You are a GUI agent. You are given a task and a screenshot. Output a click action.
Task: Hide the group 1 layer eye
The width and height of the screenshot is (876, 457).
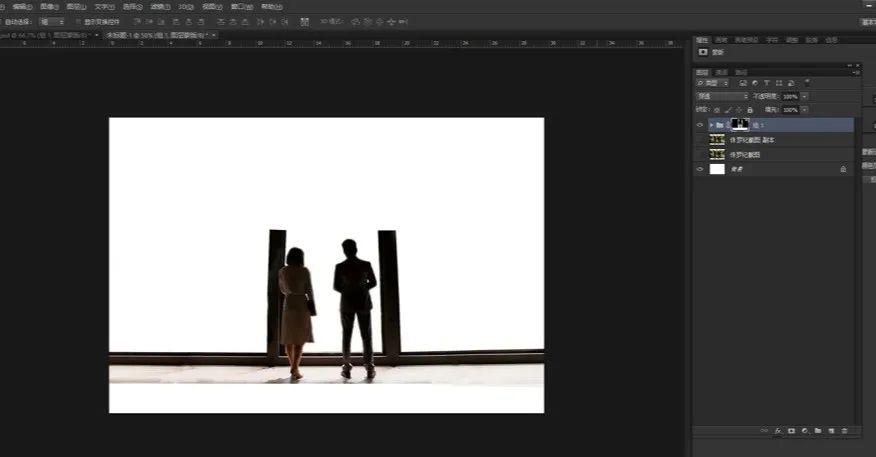[700, 125]
